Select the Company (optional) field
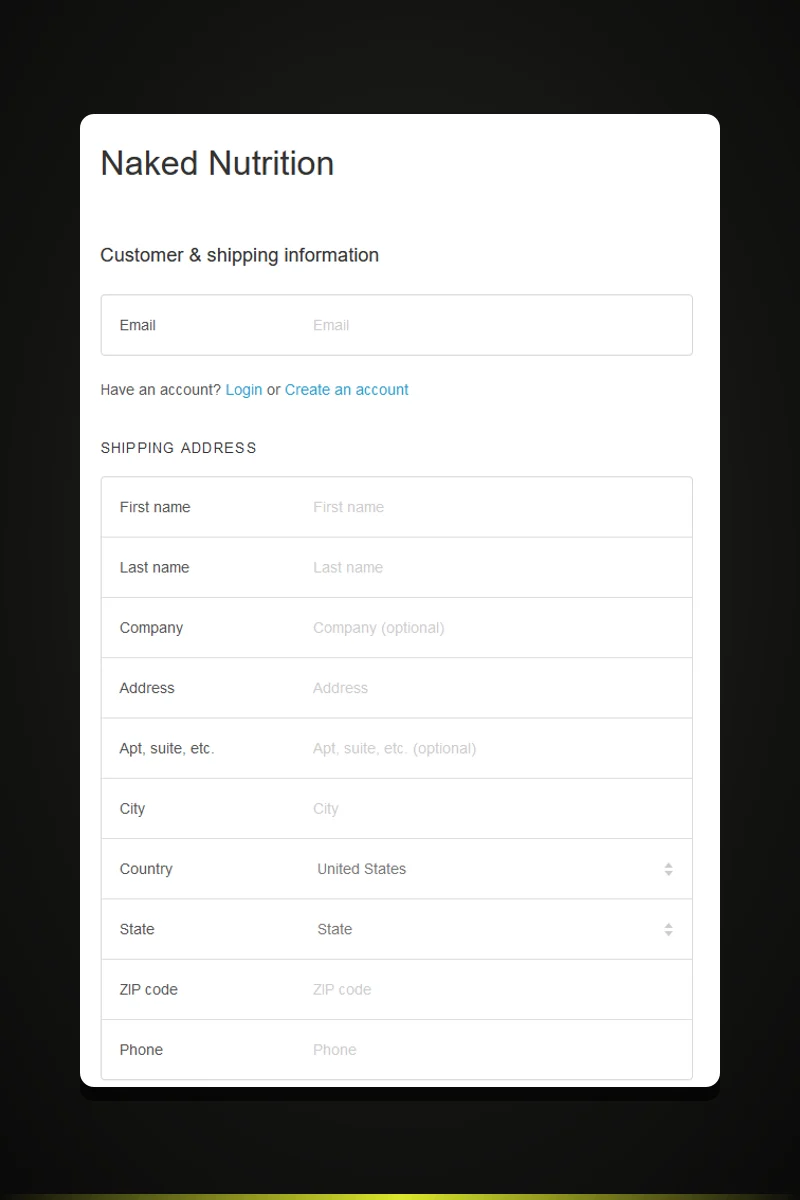The width and height of the screenshot is (800, 1200). pyautogui.click(x=396, y=628)
